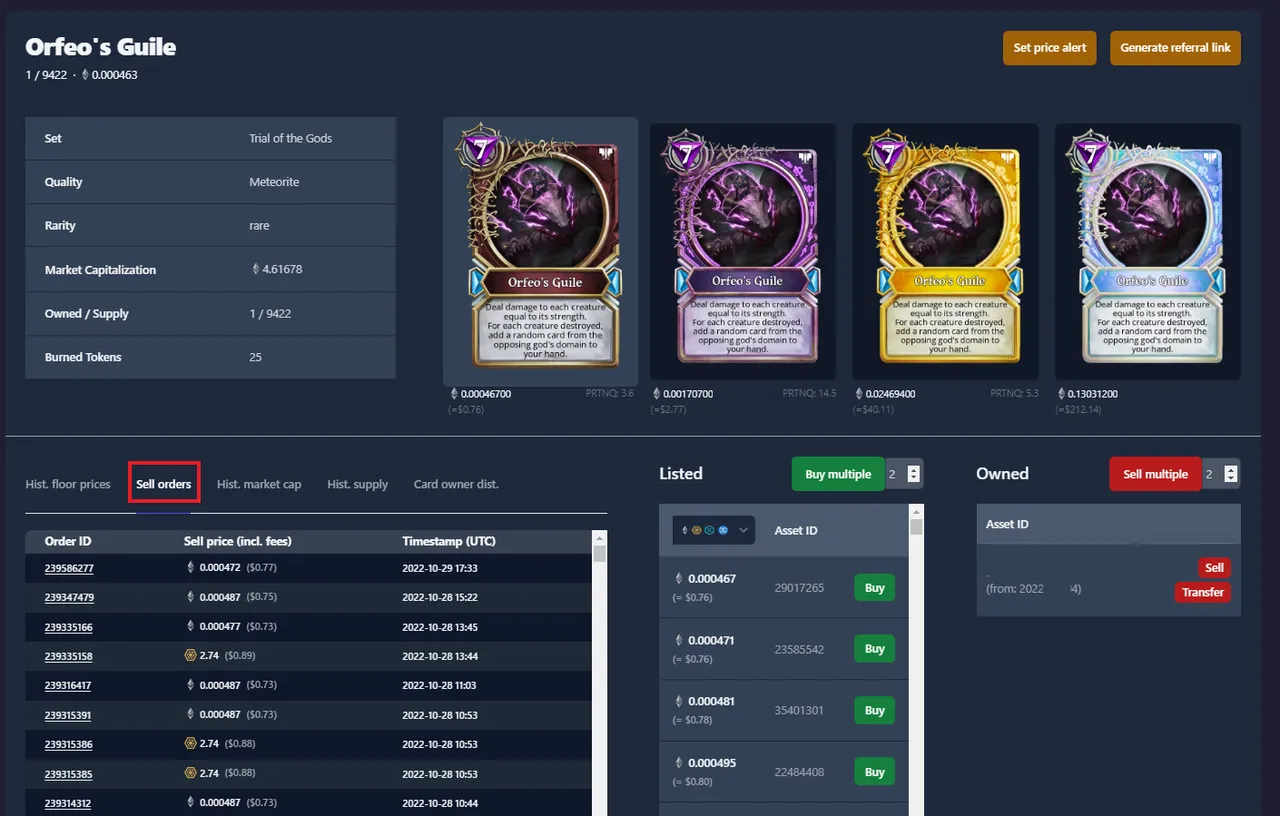Click GODS token icon in order 239315386 row
This screenshot has height=816, width=1280.
pos(190,743)
